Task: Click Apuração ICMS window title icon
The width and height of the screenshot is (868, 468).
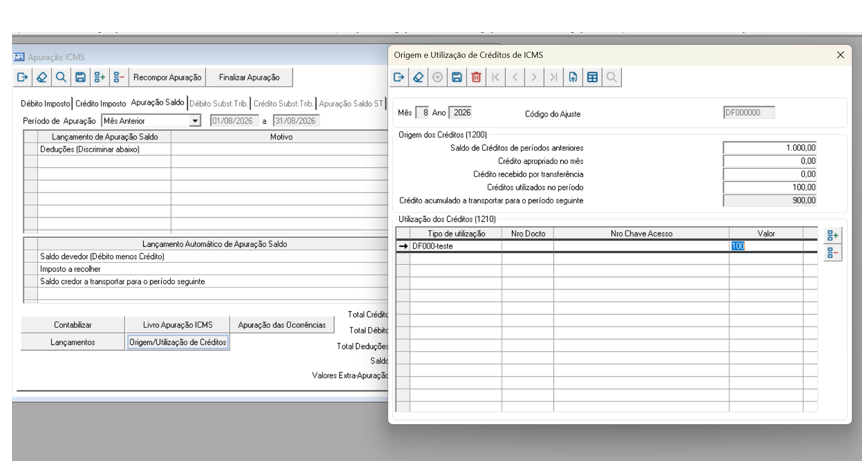Action: click(x=19, y=57)
